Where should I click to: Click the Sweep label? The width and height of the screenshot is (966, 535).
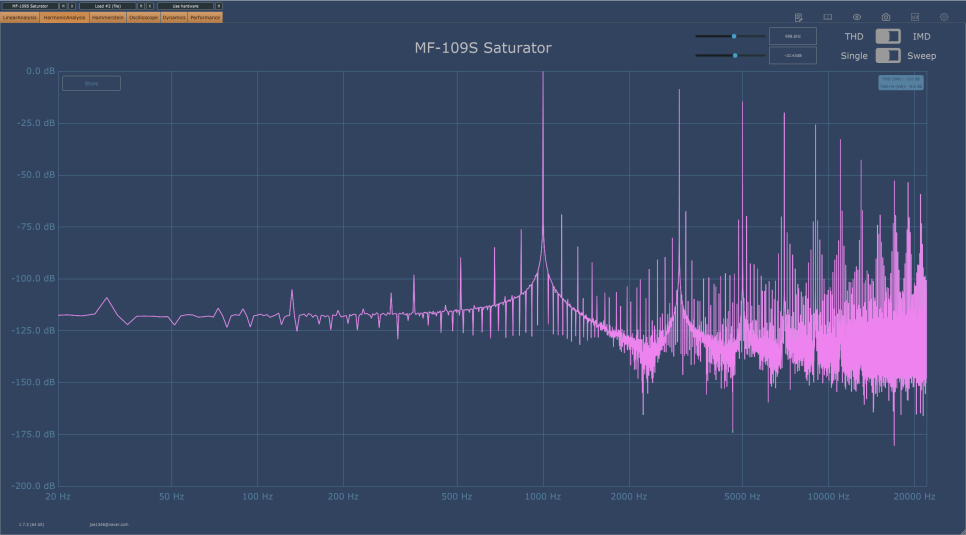[921, 55]
